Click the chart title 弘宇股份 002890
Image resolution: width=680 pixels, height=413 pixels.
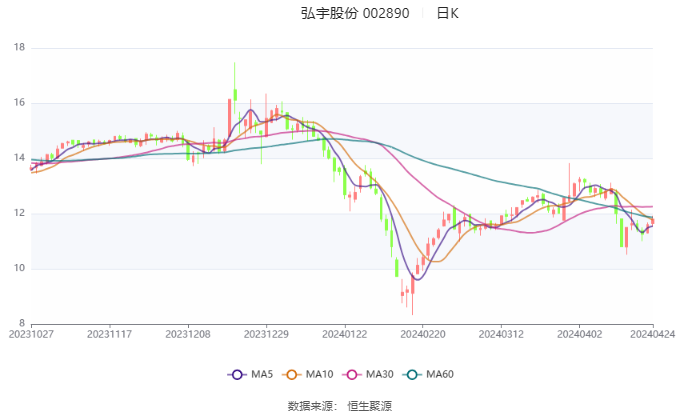(x=355, y=13)
